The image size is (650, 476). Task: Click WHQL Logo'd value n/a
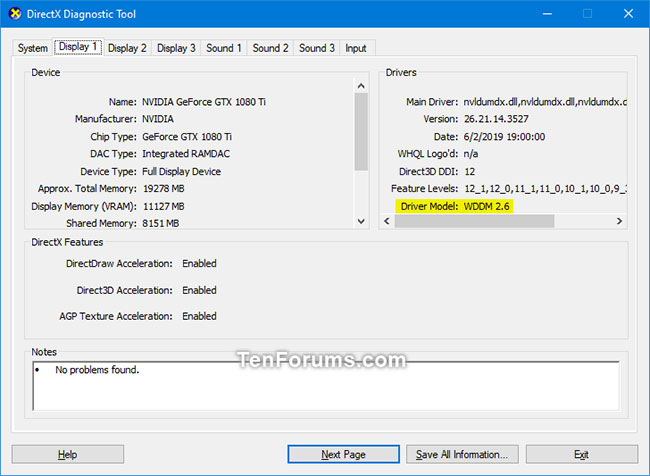click(471, 154)
